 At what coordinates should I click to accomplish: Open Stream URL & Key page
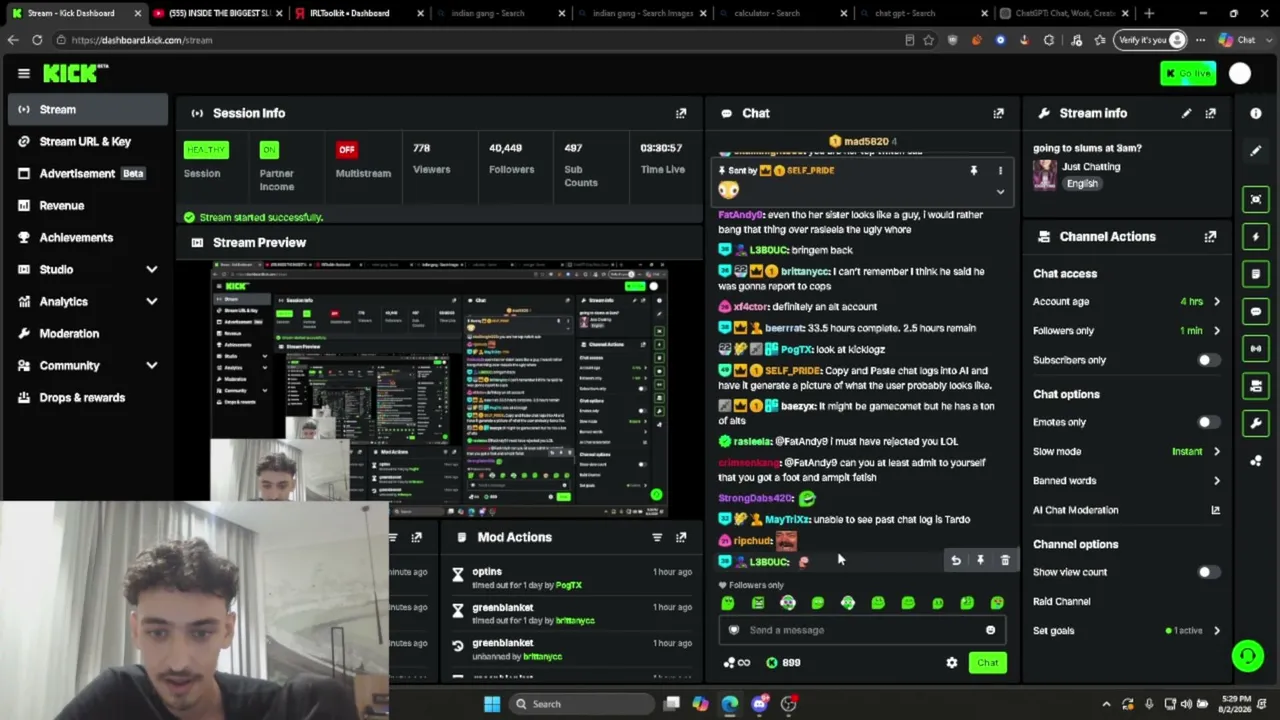(x=88, y=141)
